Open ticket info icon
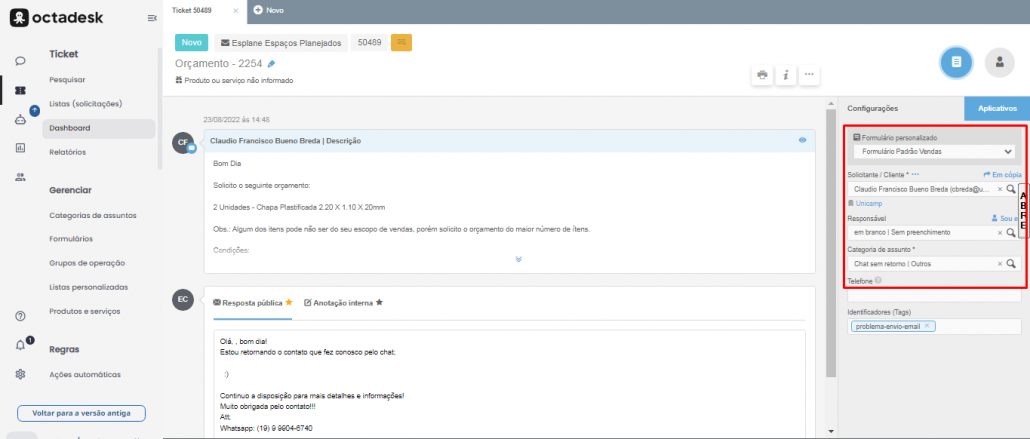 [786, 75]
